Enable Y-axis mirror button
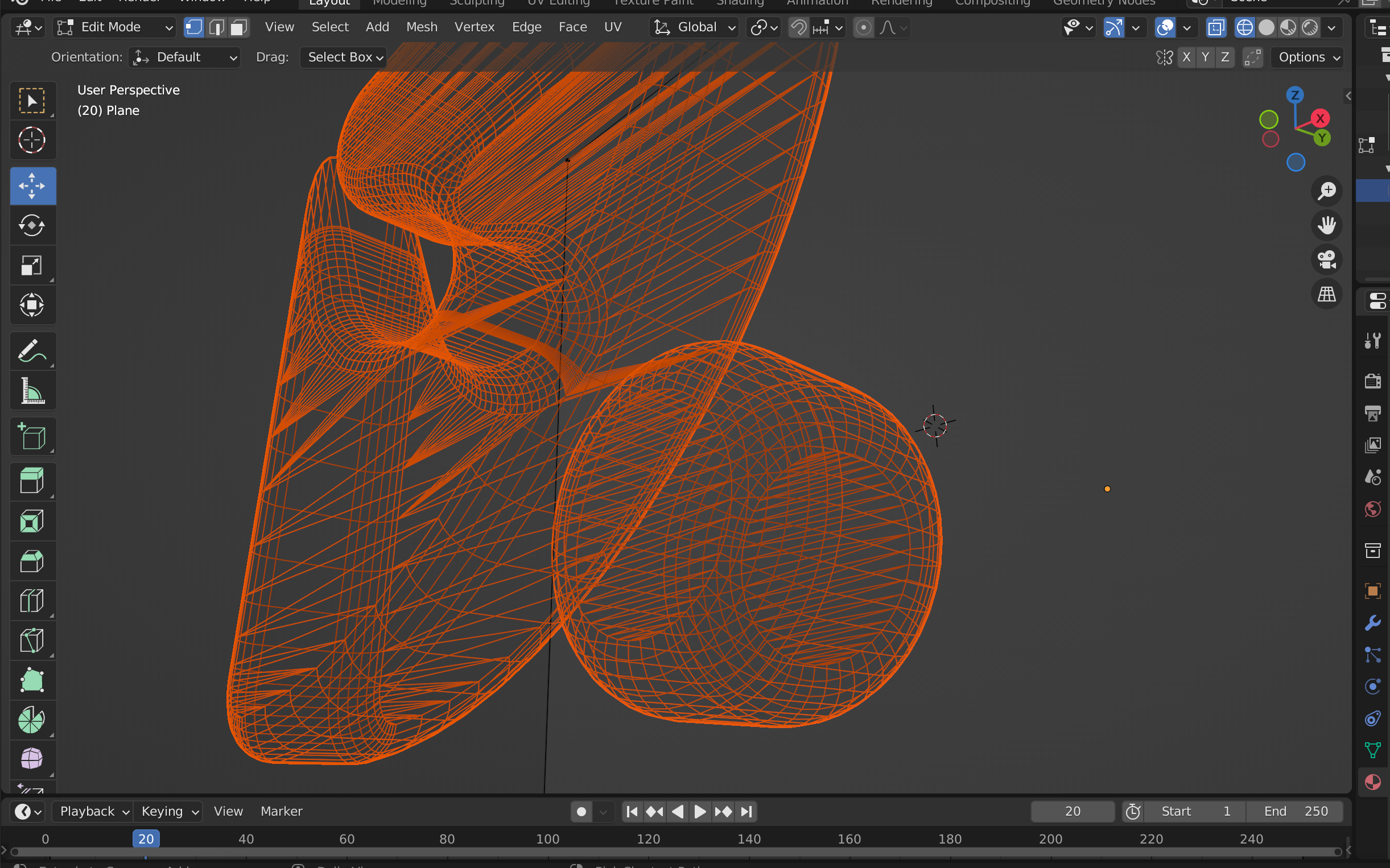The image size is (1390, 868). (1205, 57)
